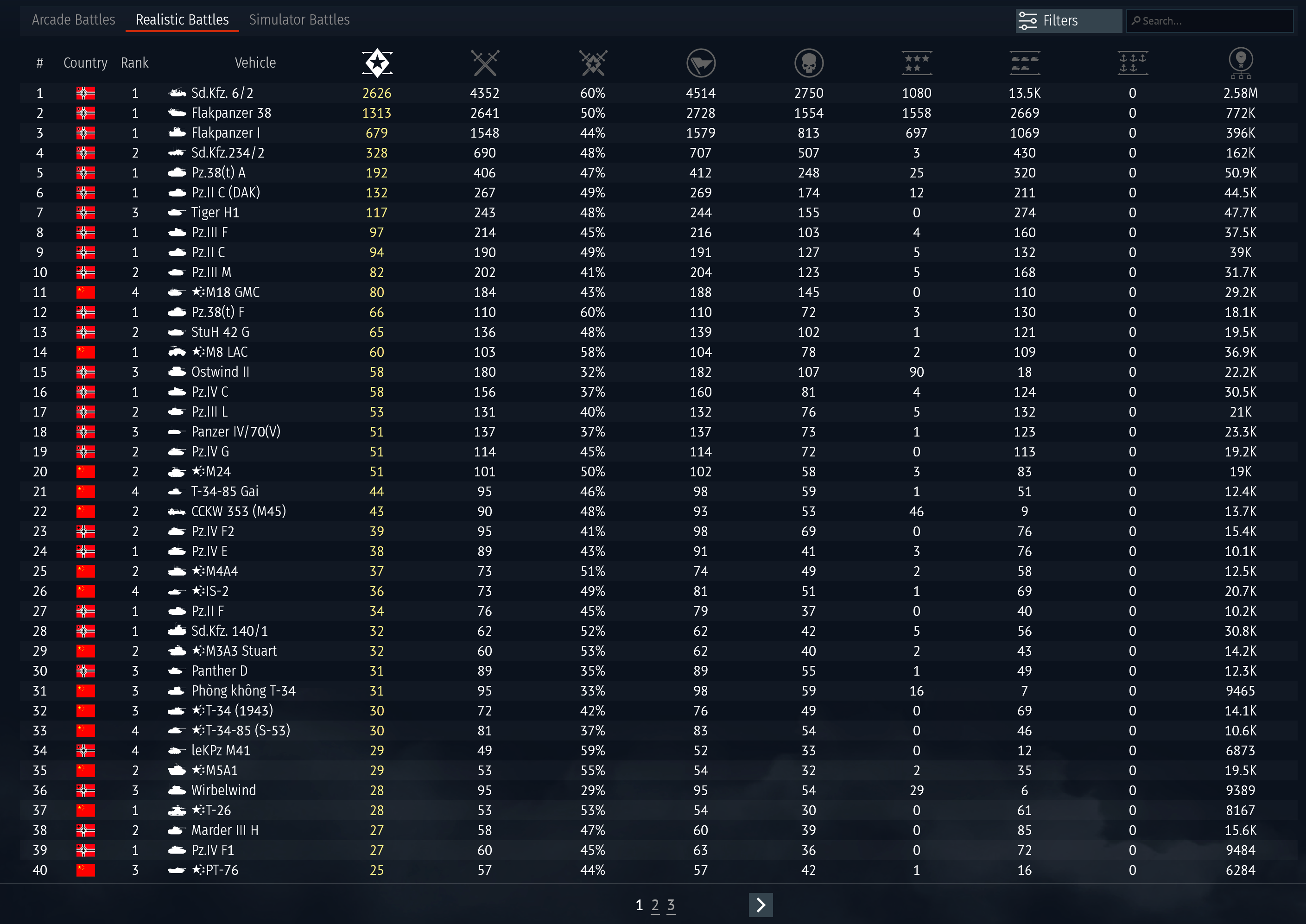Select the Pz.II C (DAK) vehicle name
The image size is (1306, 924).
(x=226, y=193)
